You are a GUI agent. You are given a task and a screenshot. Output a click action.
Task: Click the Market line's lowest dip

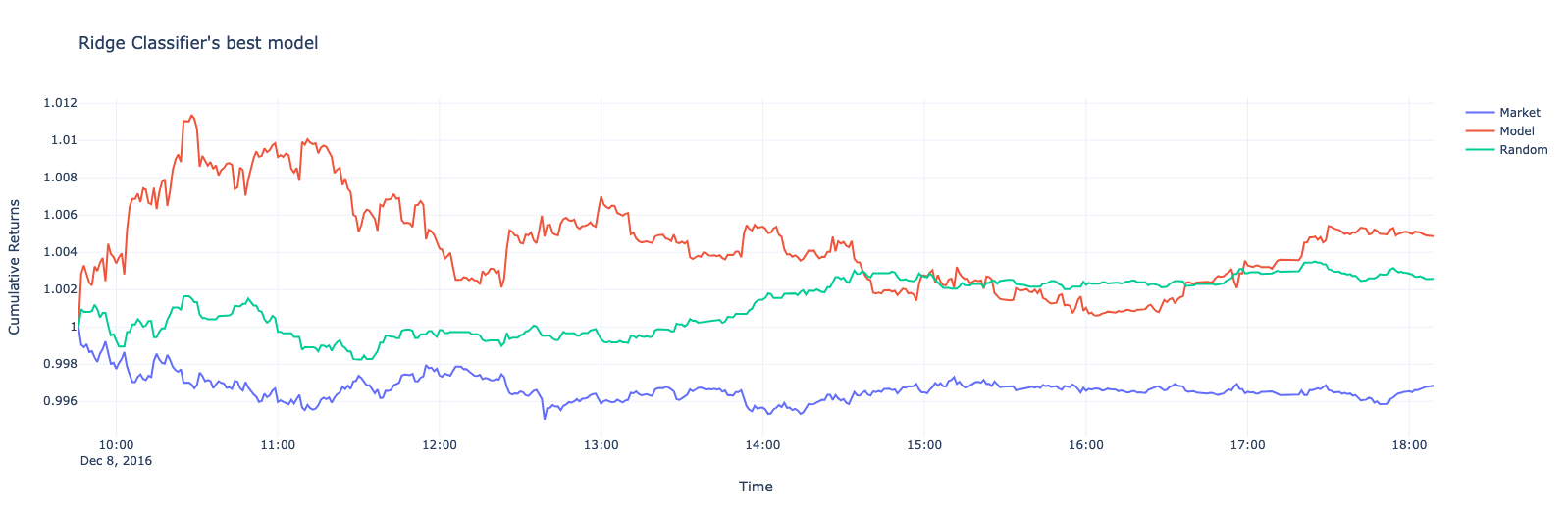click(x=545, y=419)
